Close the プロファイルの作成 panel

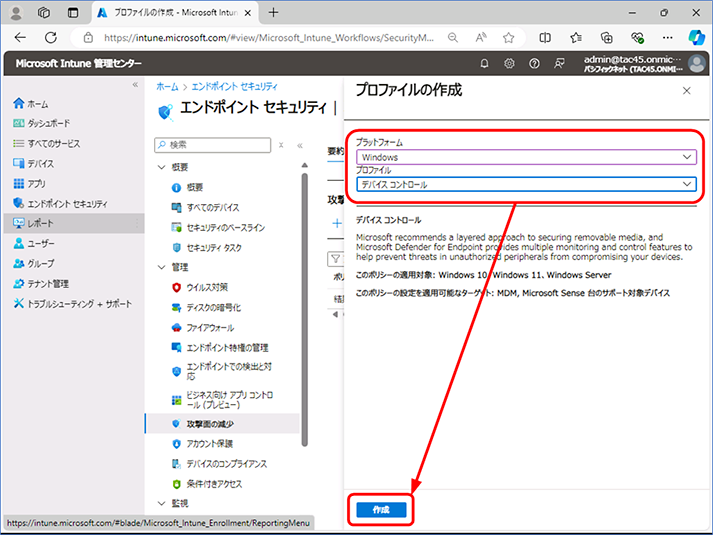point(687,91)
